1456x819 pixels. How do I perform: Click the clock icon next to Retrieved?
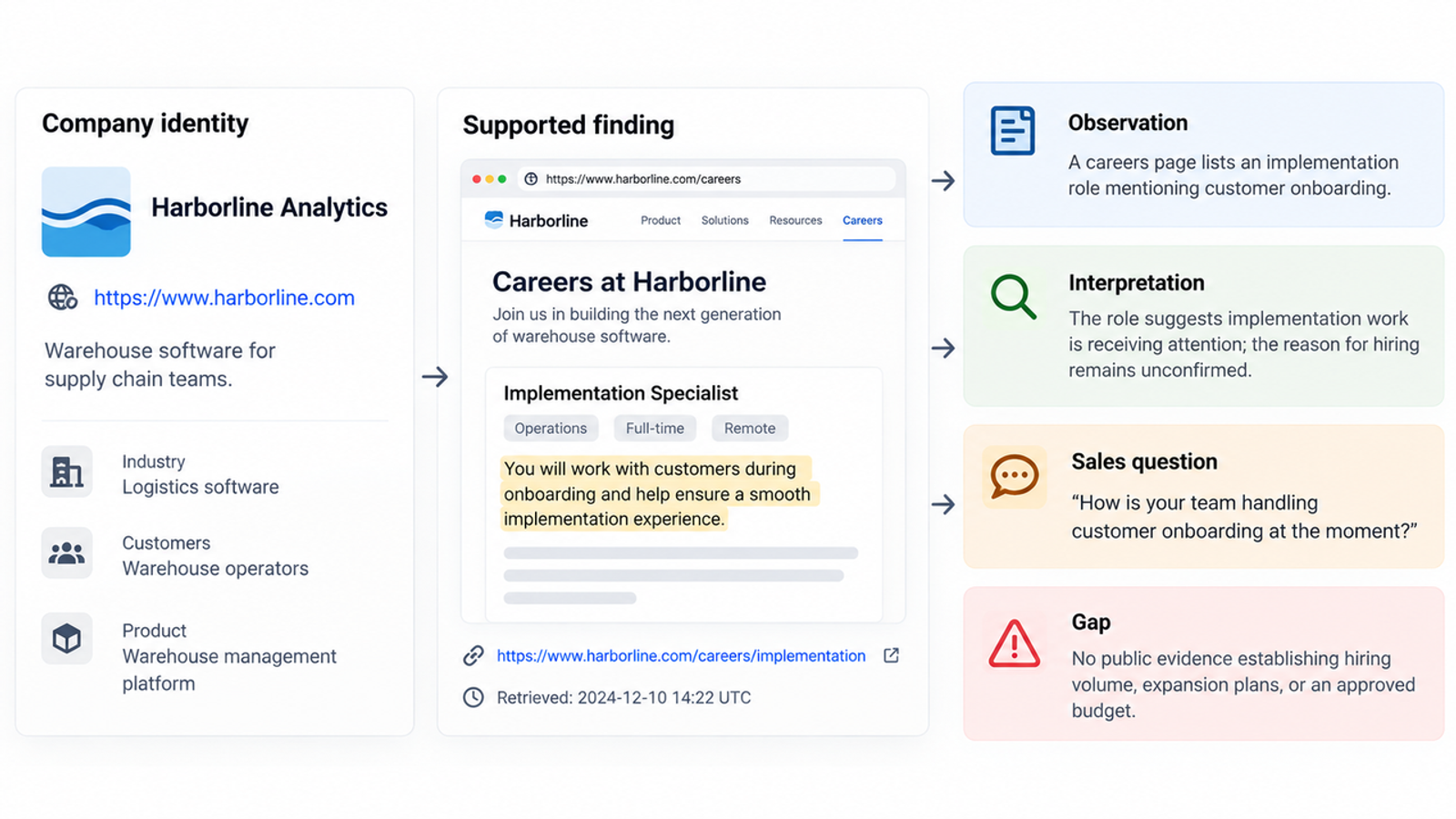tap(473, 697)
